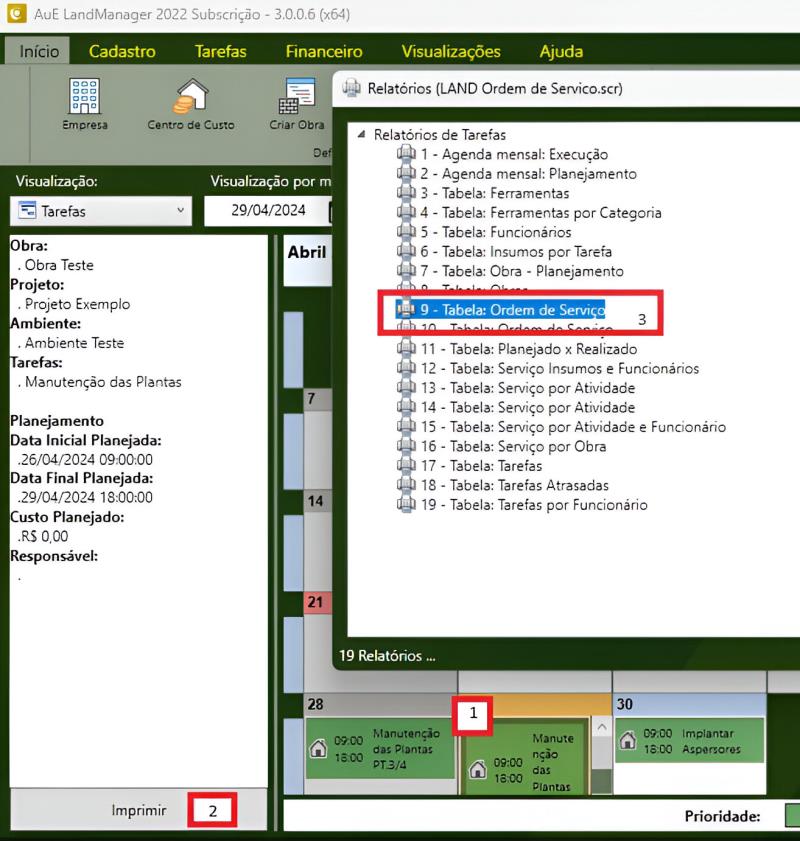Collapse the Relatórios de Tarefas tree node
Screen dimensions: 800x841
tap(361, 135)
